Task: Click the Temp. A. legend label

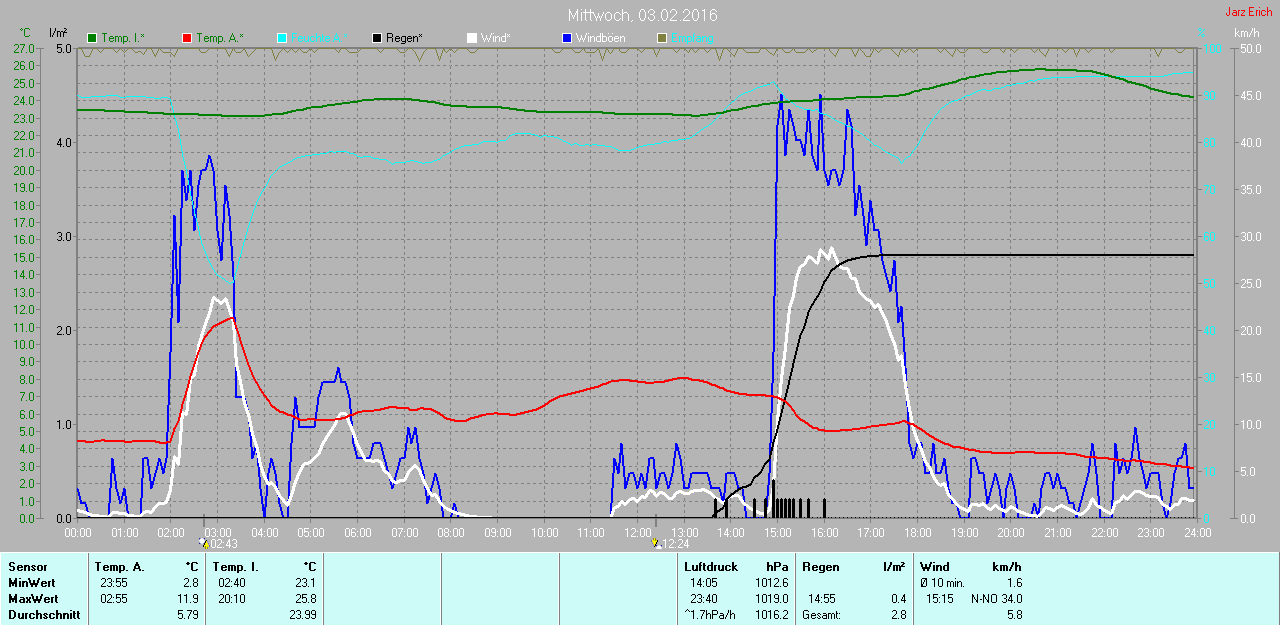Action: pos(219,38)
